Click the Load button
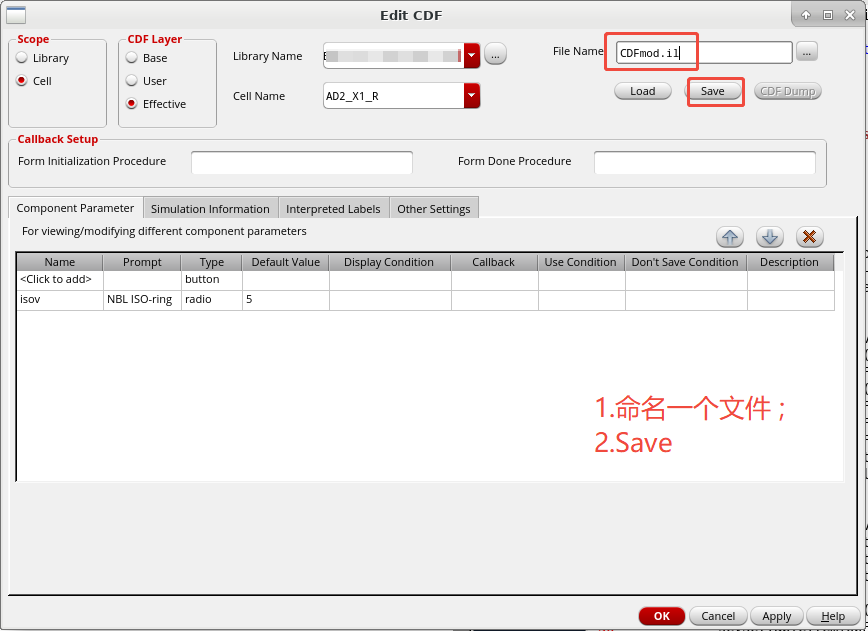868x631 pixels. 643,91
